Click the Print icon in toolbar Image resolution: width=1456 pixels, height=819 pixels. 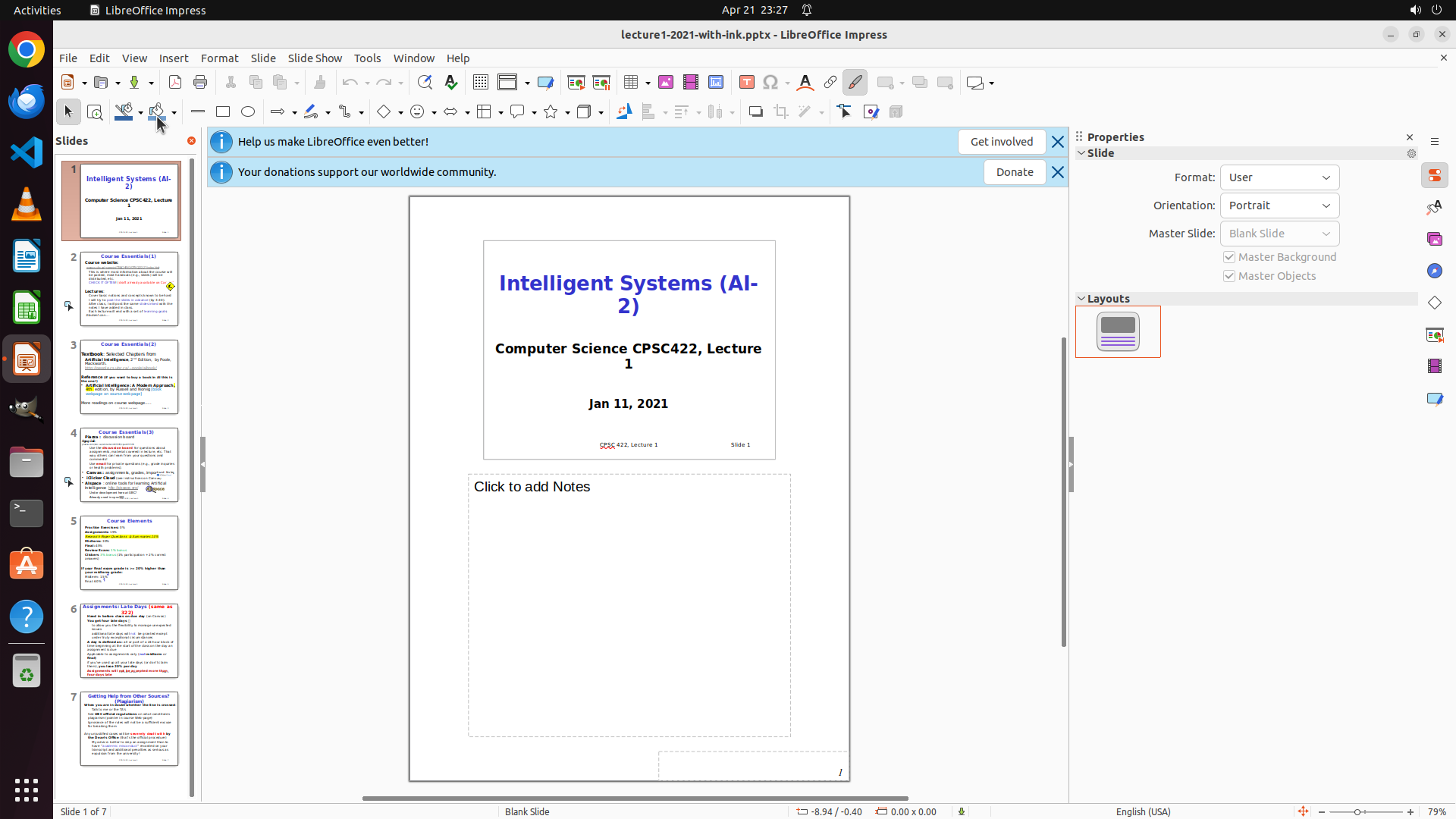click(x=200, y=83)
